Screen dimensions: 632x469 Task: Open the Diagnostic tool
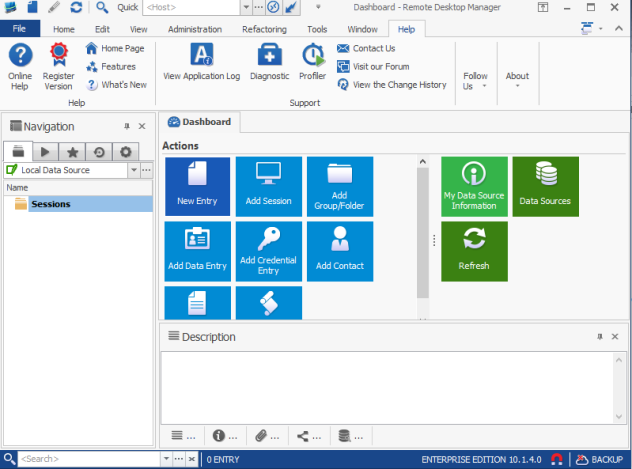(269, 62)
